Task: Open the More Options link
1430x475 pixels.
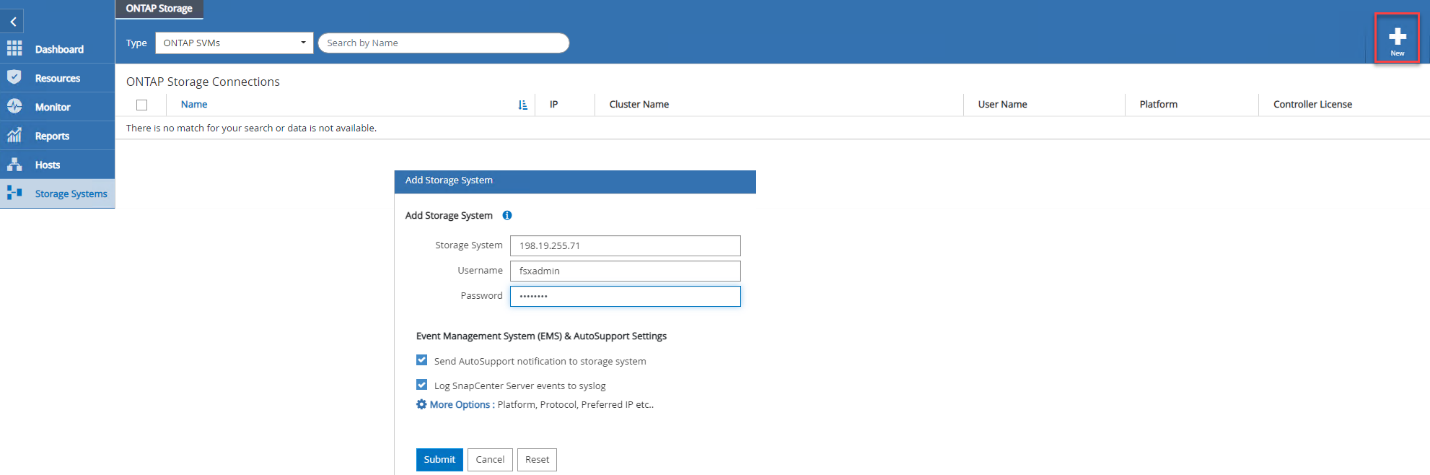Action: [460, 405]
